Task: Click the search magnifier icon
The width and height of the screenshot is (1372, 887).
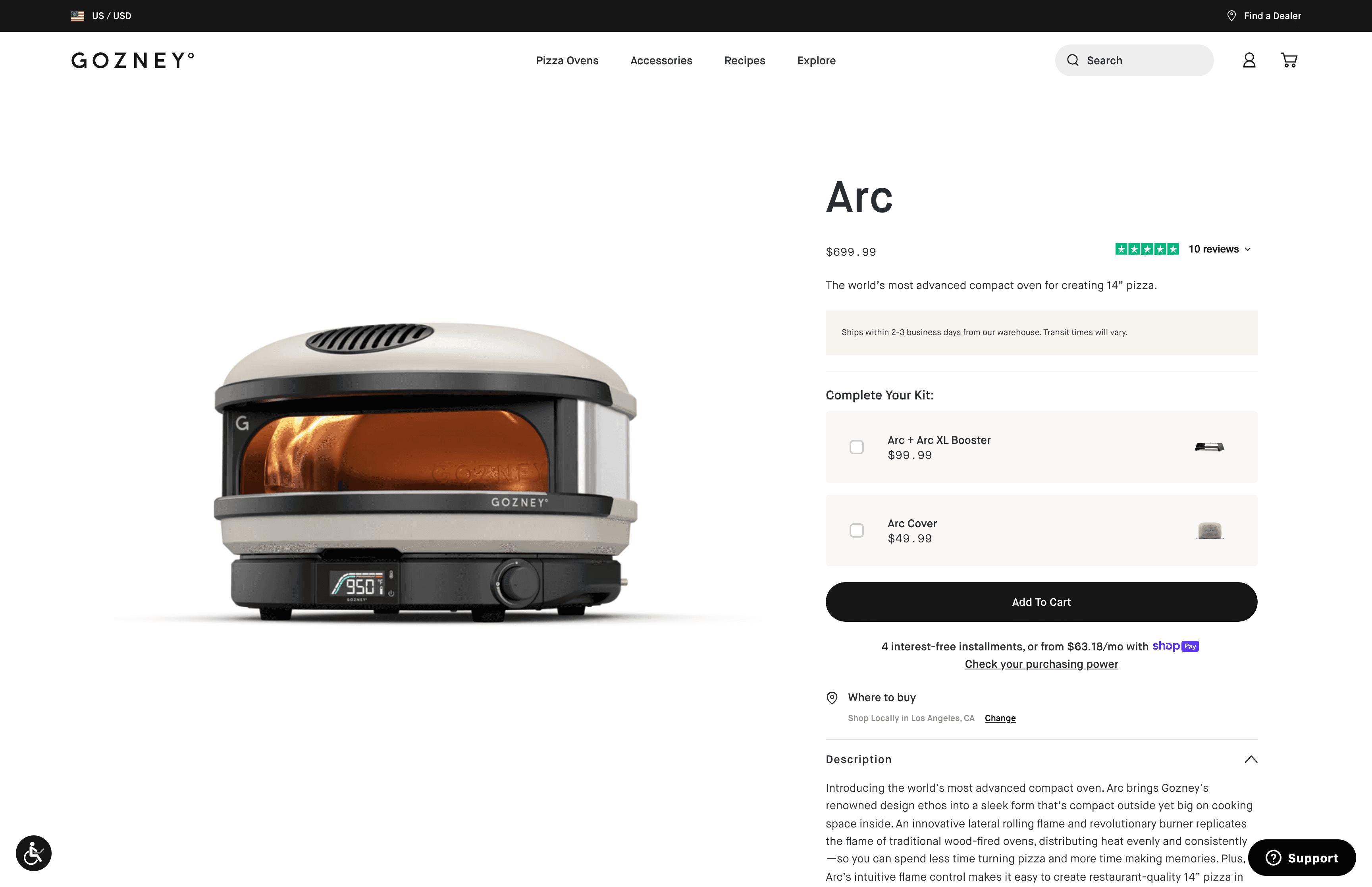Action: (x=1073, y=60)
